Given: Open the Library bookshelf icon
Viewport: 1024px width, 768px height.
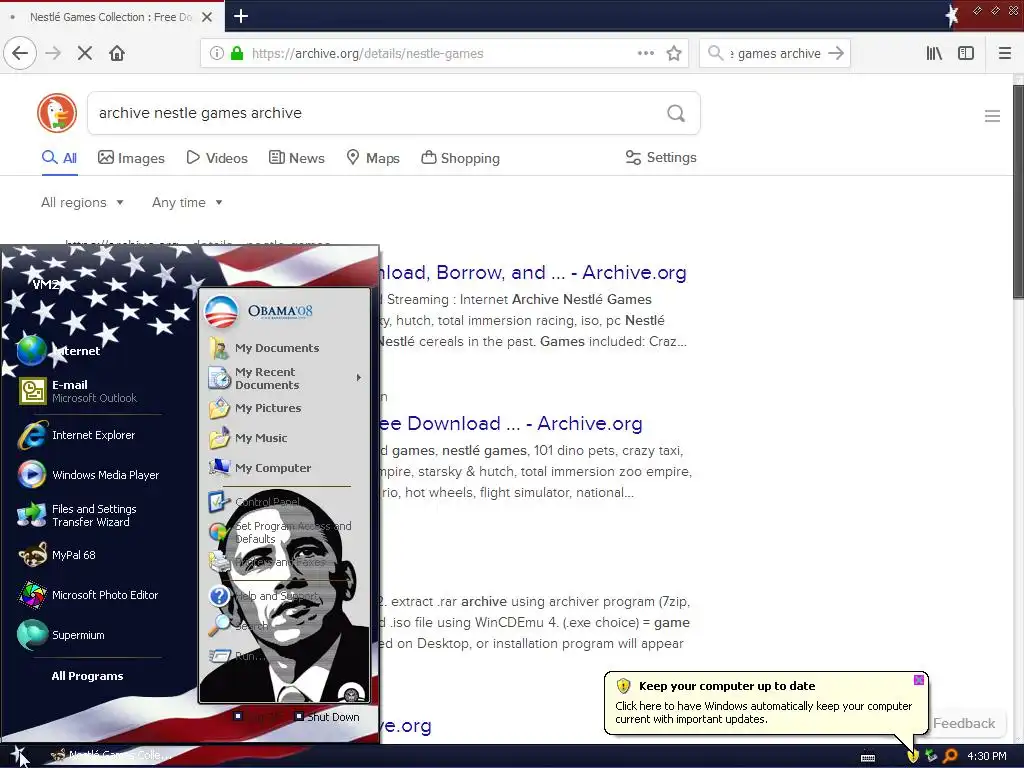Looking at the screenshot, I should [934, 54].
